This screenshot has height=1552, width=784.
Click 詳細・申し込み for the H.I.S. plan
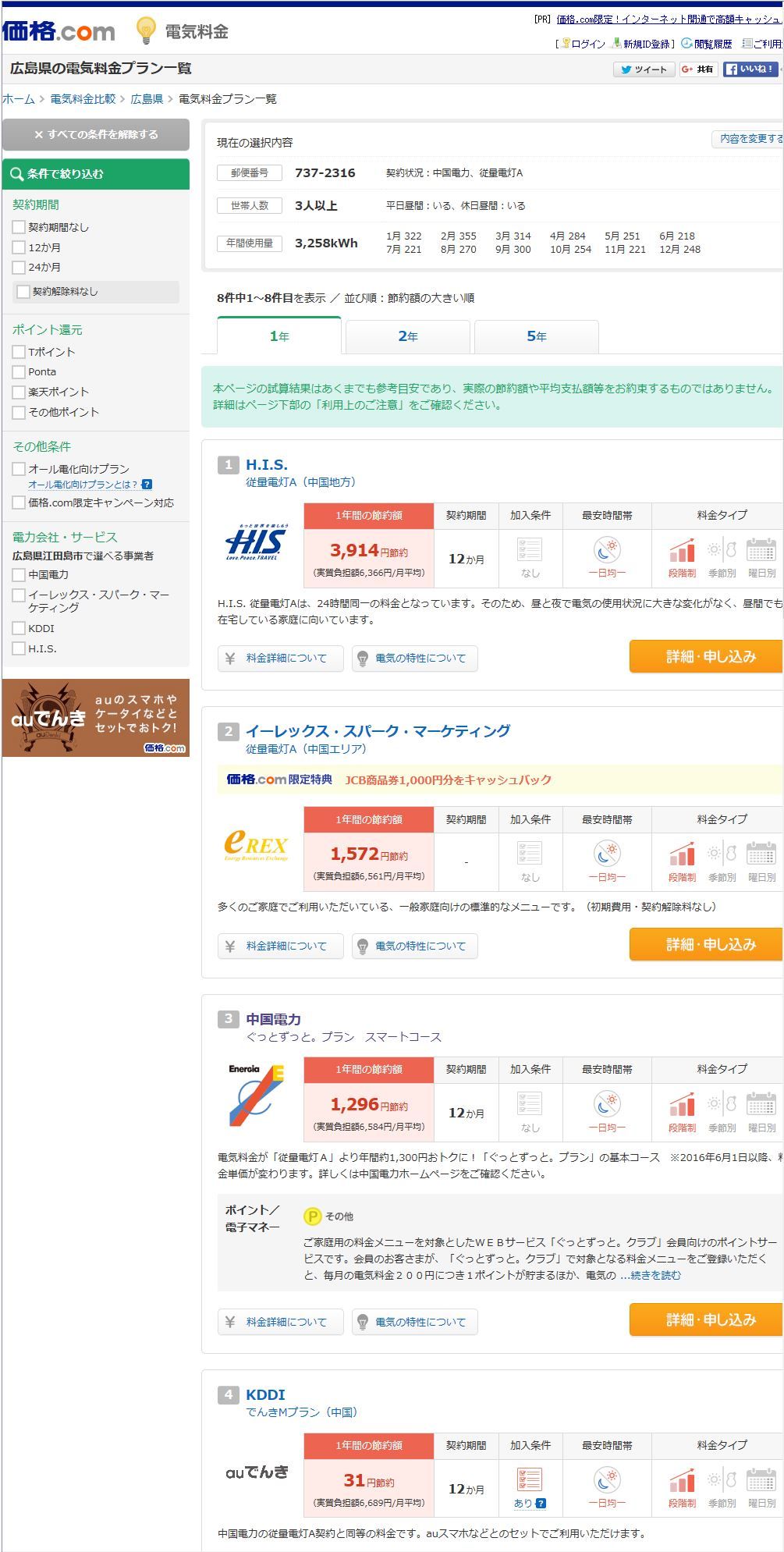[x=707, y=656]
